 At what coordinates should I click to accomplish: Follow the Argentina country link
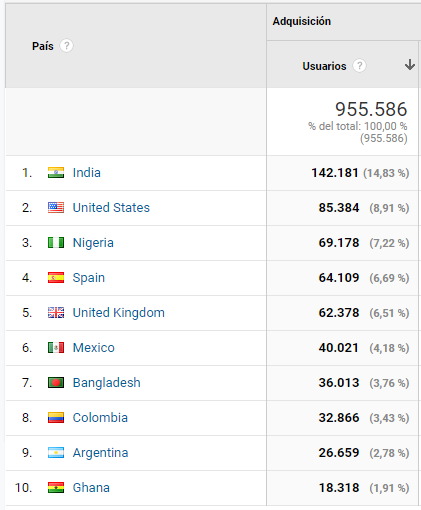[100, 453]
